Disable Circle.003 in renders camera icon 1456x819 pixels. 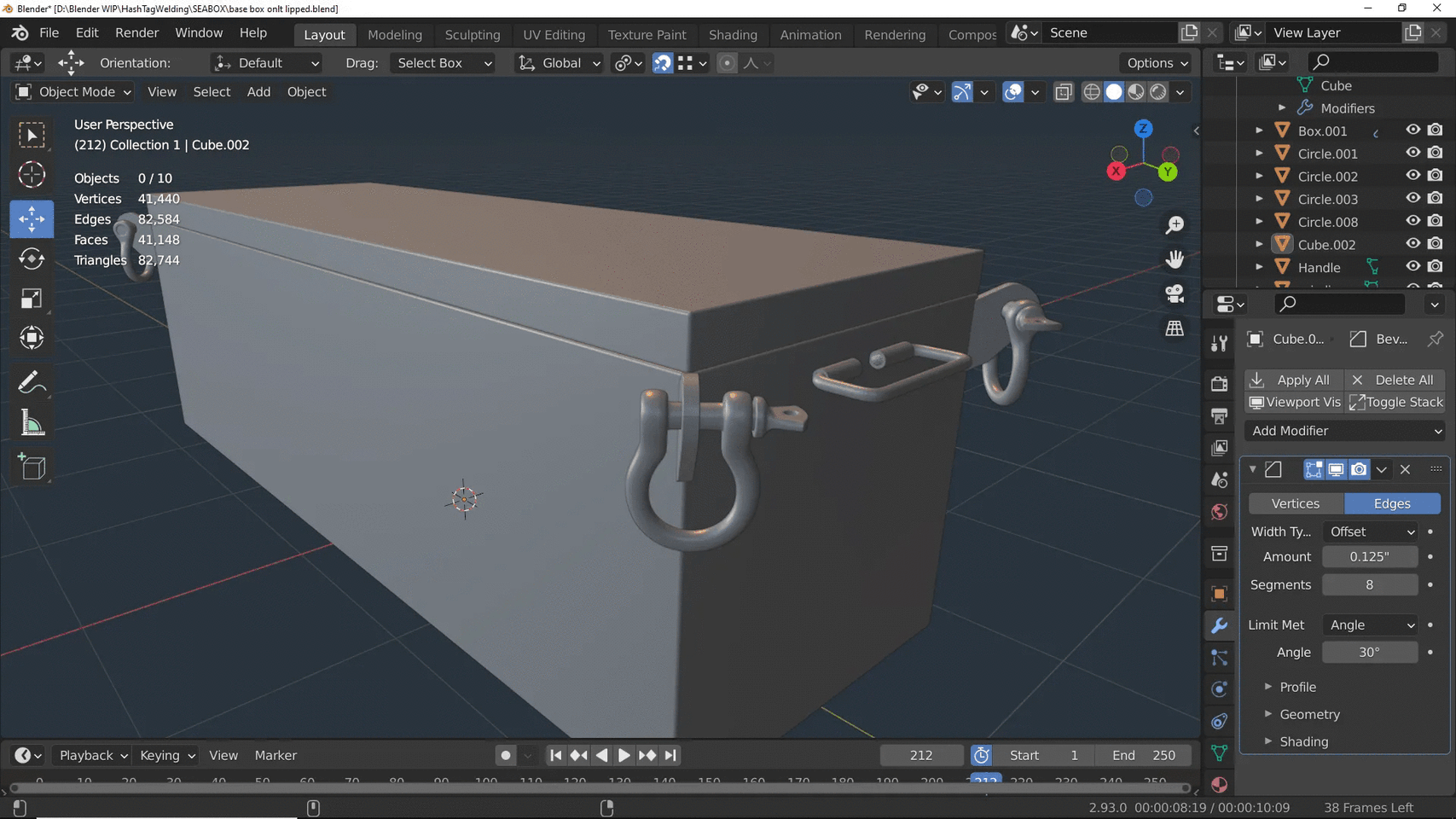1436,198
